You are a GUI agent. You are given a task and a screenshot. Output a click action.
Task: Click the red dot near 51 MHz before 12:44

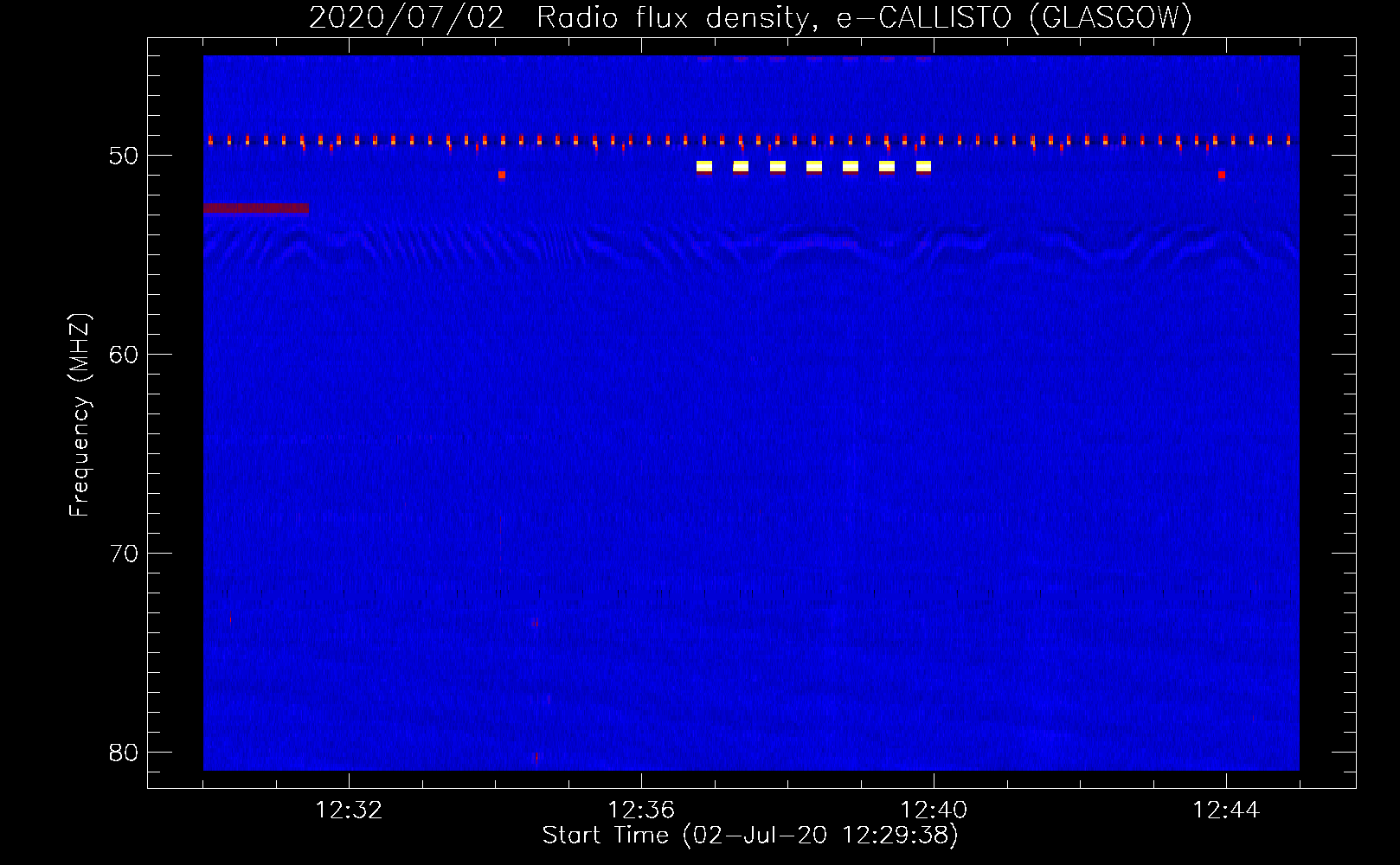[1221, 175]
